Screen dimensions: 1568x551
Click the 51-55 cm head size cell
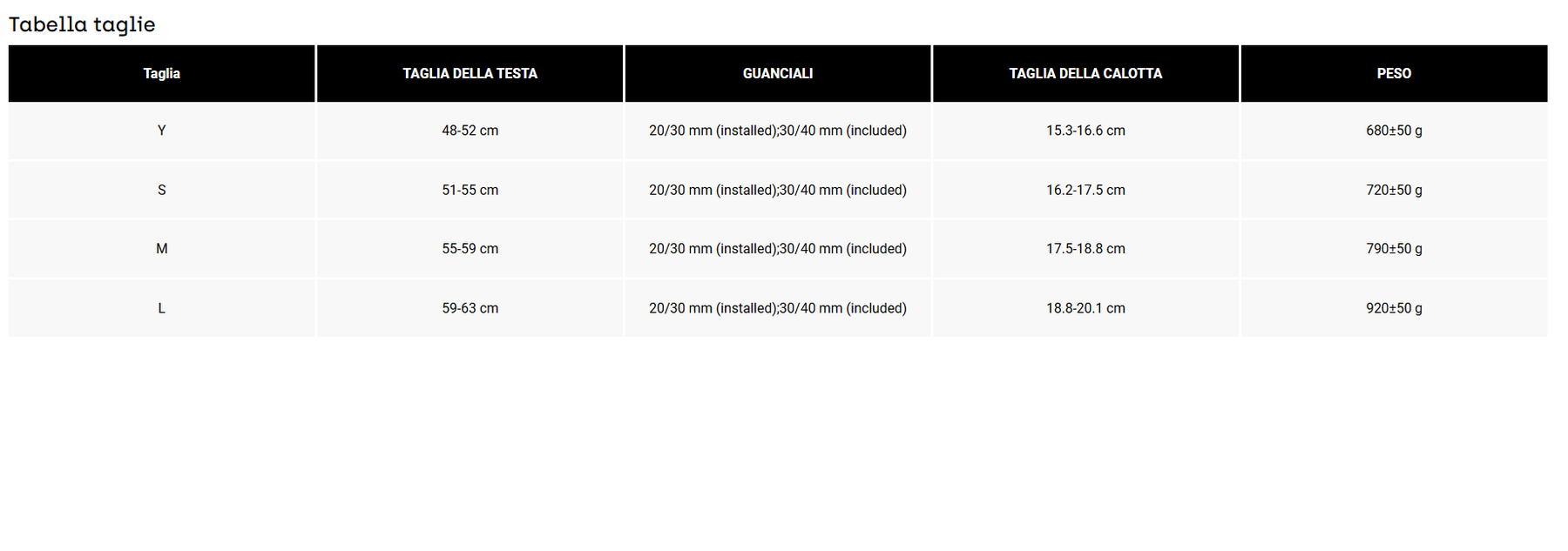pyautogui.click(x=470, y=190)
